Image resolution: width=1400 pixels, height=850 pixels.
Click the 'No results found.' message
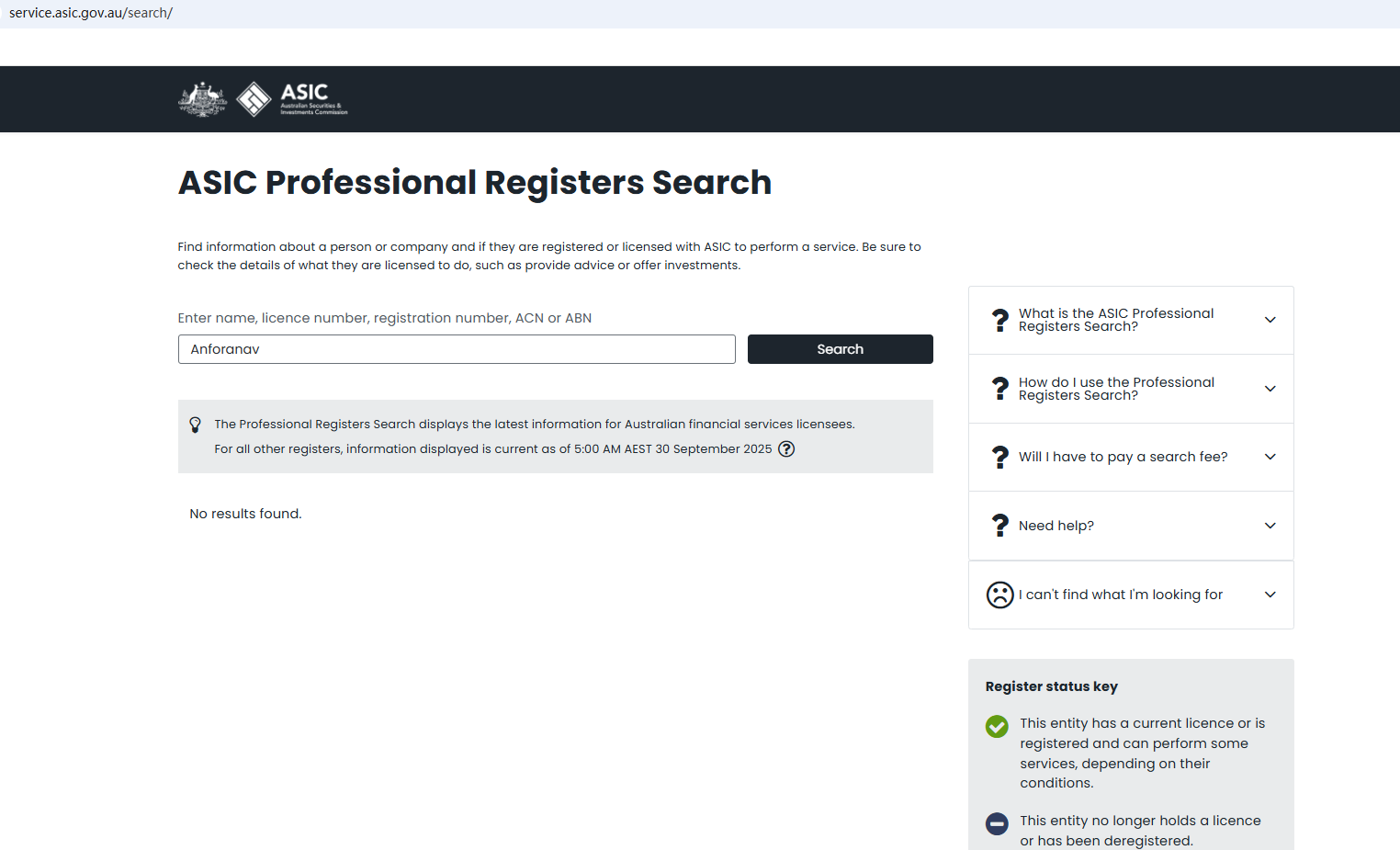tap(245, 514)
